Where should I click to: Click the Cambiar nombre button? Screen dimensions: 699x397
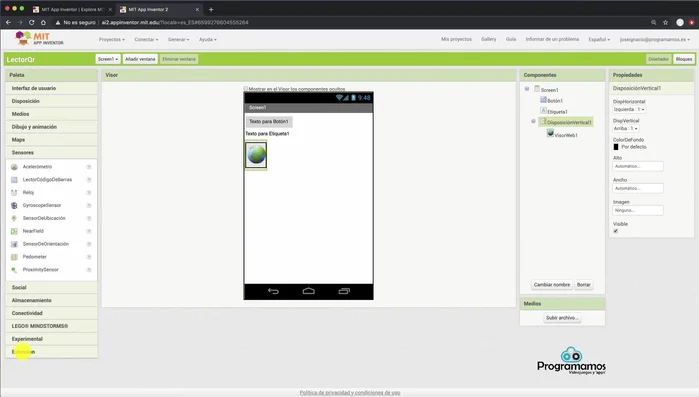551,284
